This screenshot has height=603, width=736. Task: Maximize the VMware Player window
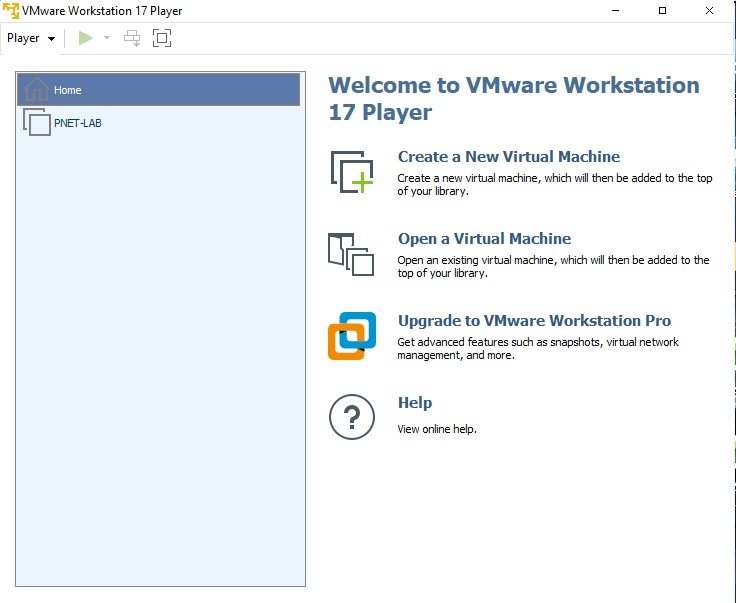(x=662, y=11)
